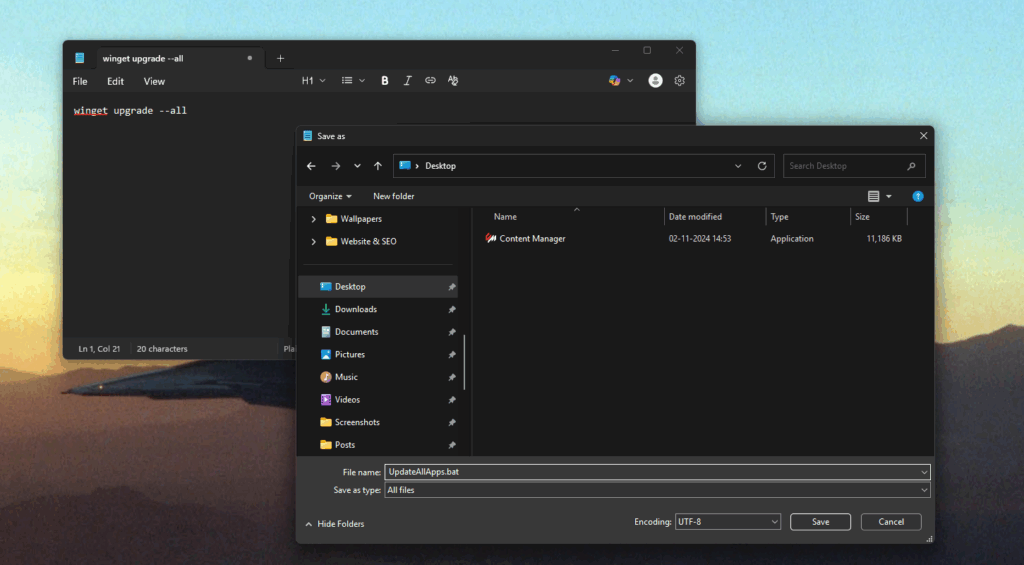1024x565 pixels.
Task: Expand the Wallpapers folder tree node
Action: pyautogui.click(x=314, y=219)
